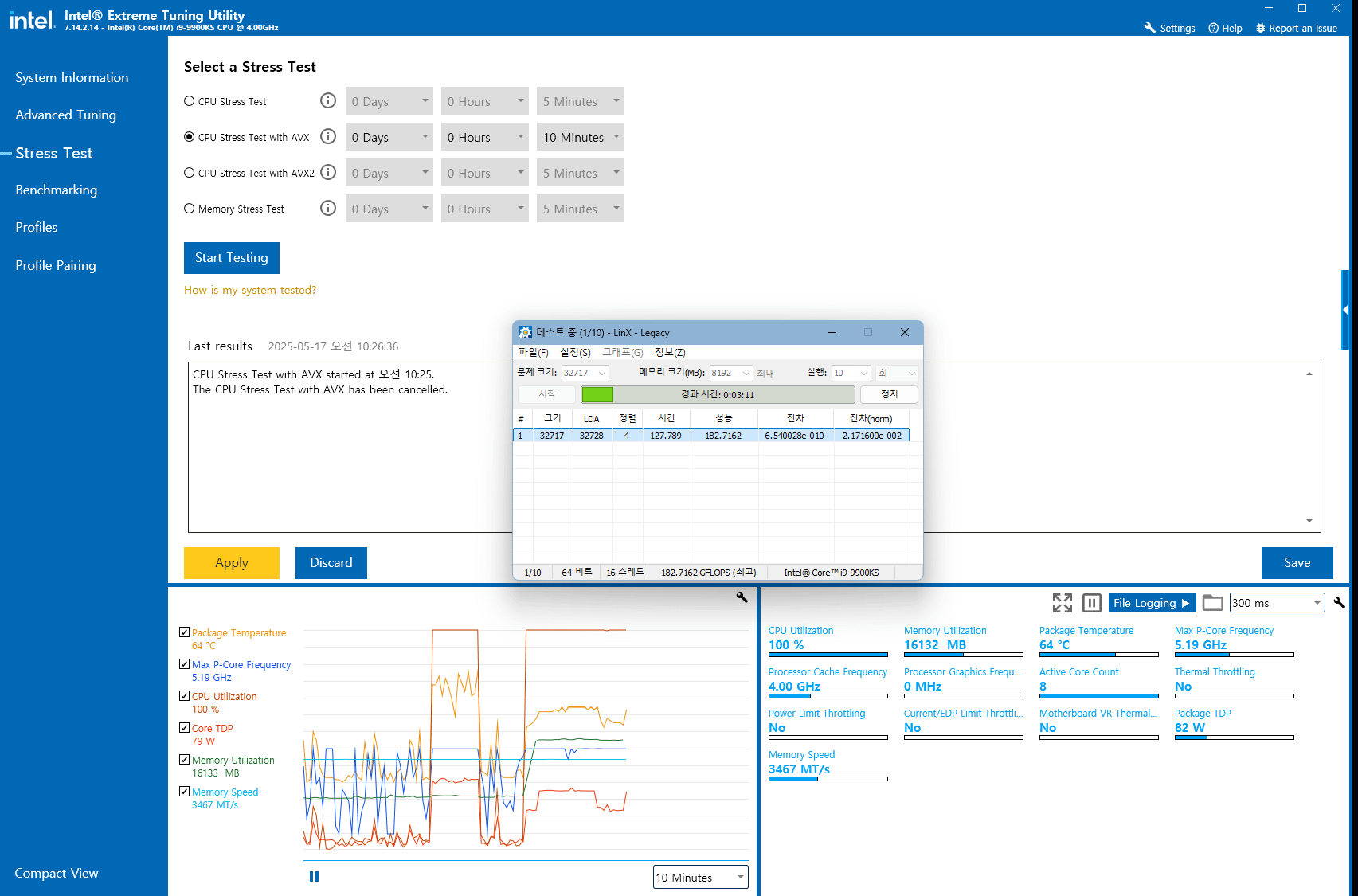Select CPU Stress Test with AVX
The width and height of the screenshot is (1358, 896).
(190, 137)
